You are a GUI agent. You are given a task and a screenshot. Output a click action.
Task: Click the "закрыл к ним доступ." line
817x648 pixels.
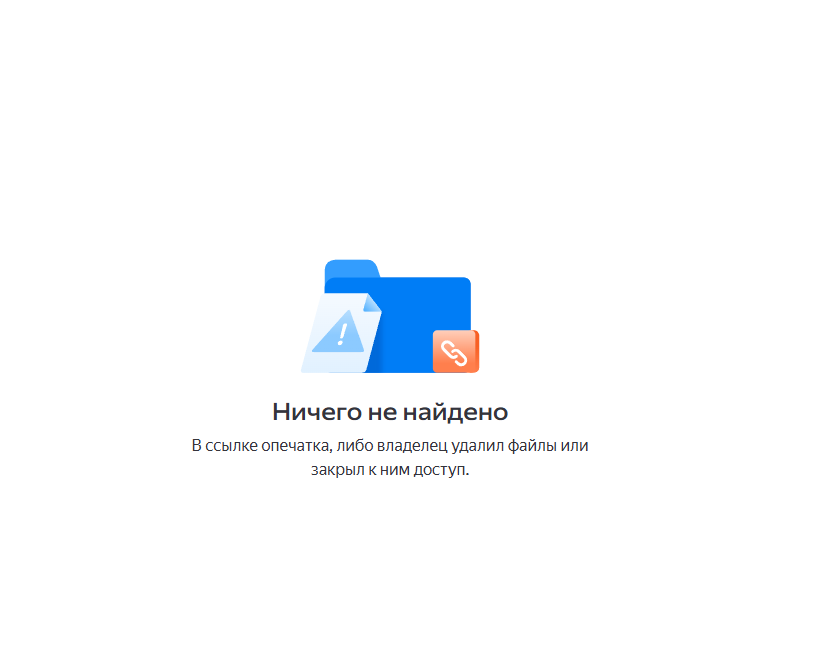(390, 470)
